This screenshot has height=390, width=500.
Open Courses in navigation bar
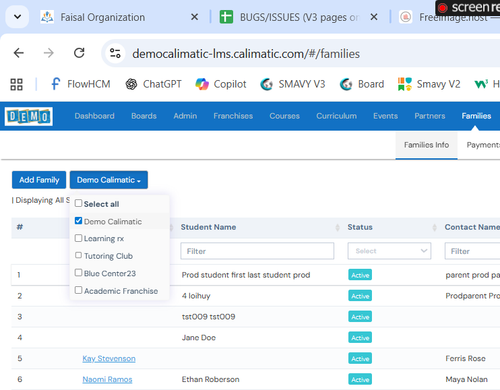(x=284, y=116)
